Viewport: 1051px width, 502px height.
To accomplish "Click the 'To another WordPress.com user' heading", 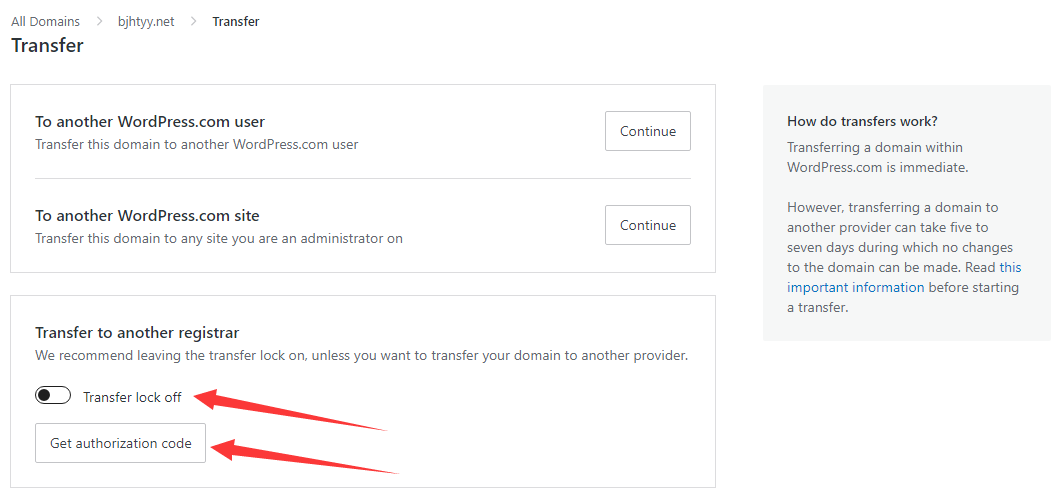I will pyautogui.click(x=150, y=122).
